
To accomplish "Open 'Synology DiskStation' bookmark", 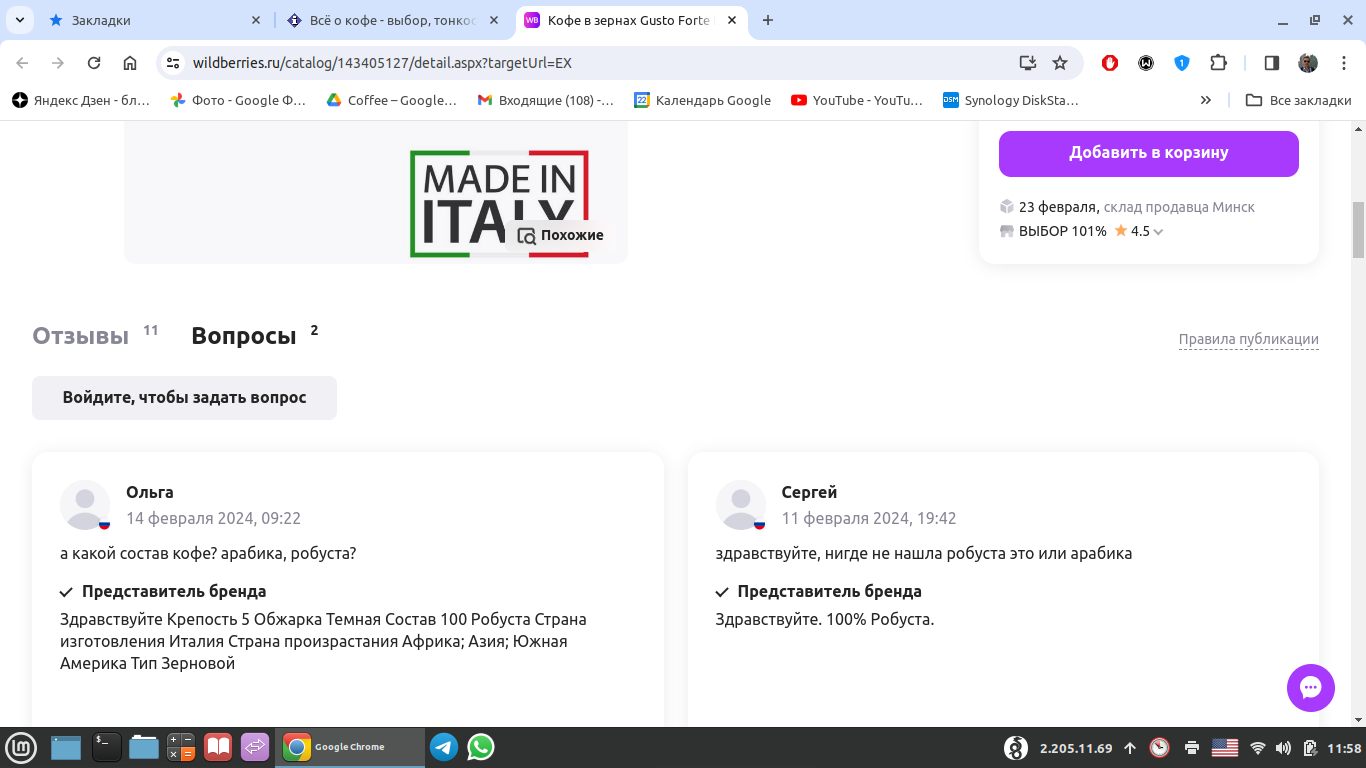I will 1011,100.
